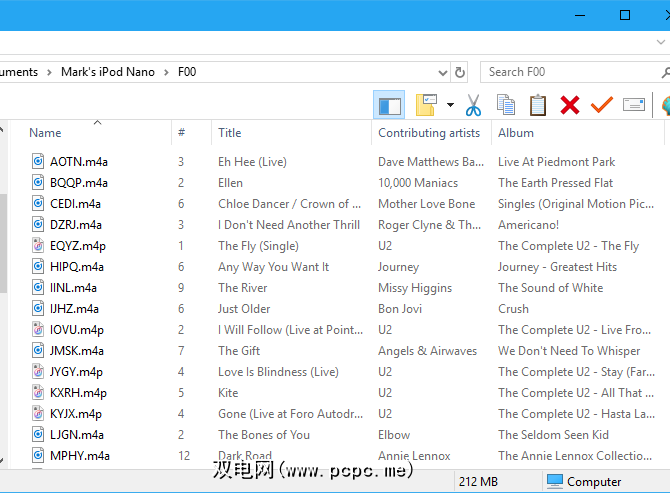
Task: Click artist 'Mother Love Bone'
Action: (426, 204)
